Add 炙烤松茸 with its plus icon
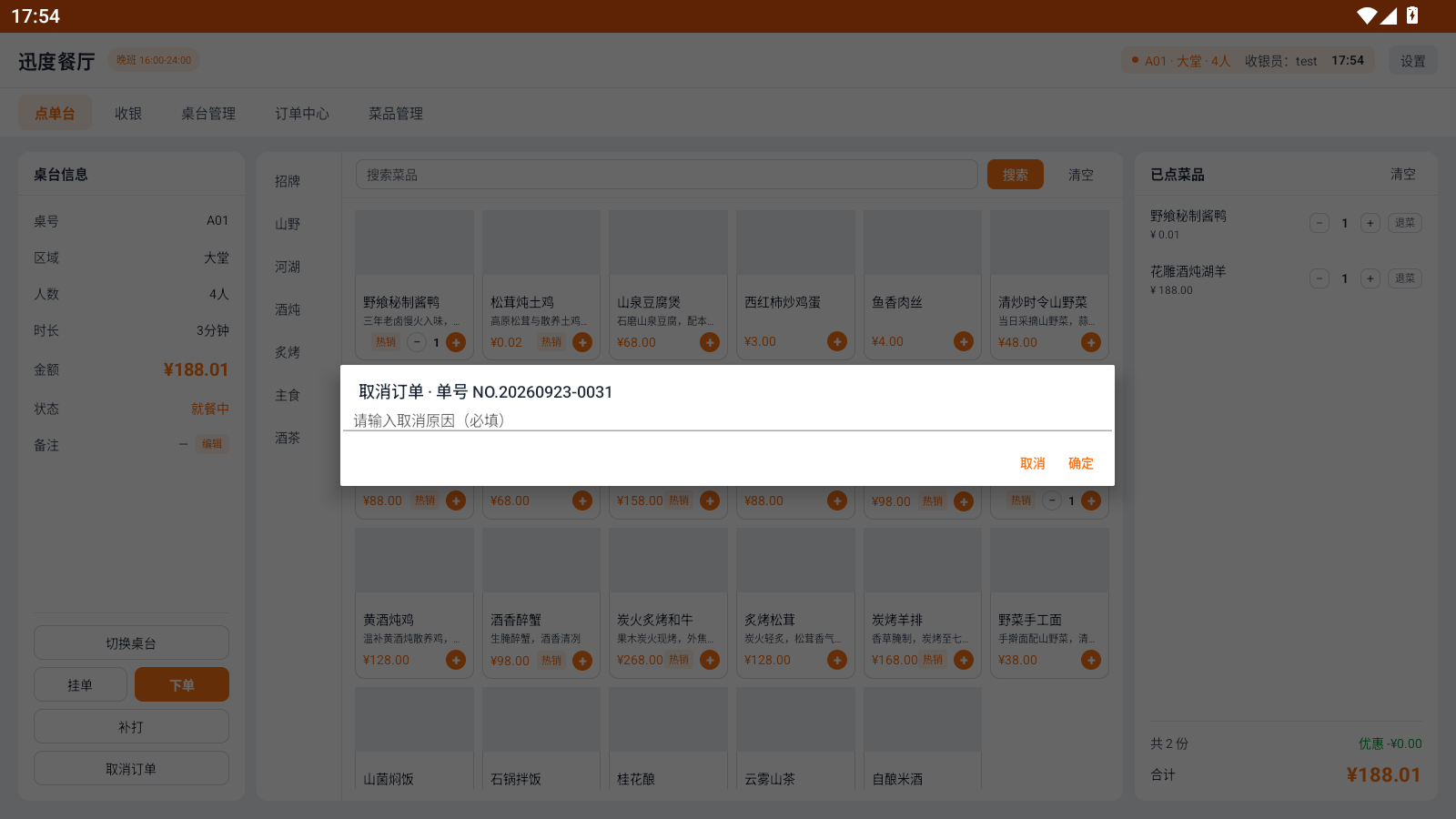The width and height of the screenshot is (1456, 819). (x=837, y=660)
